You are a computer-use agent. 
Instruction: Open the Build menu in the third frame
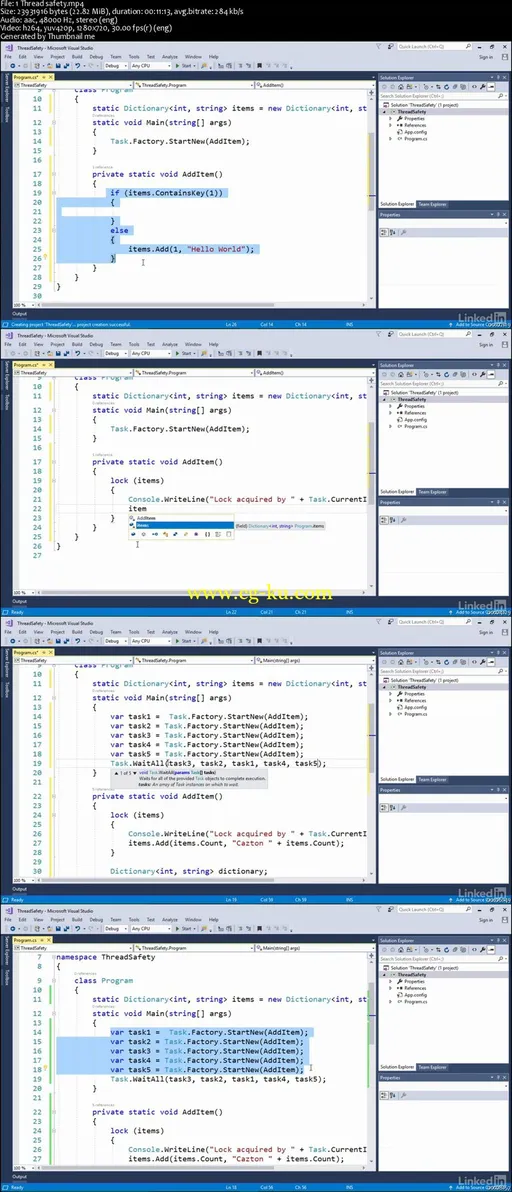coord(77,632)
